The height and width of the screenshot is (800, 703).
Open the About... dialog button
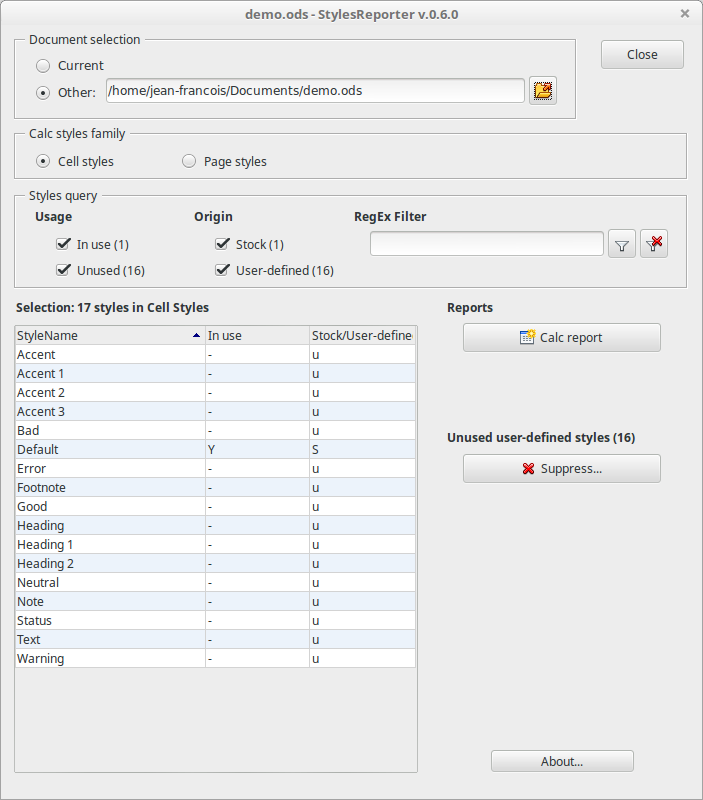(562, 761)
